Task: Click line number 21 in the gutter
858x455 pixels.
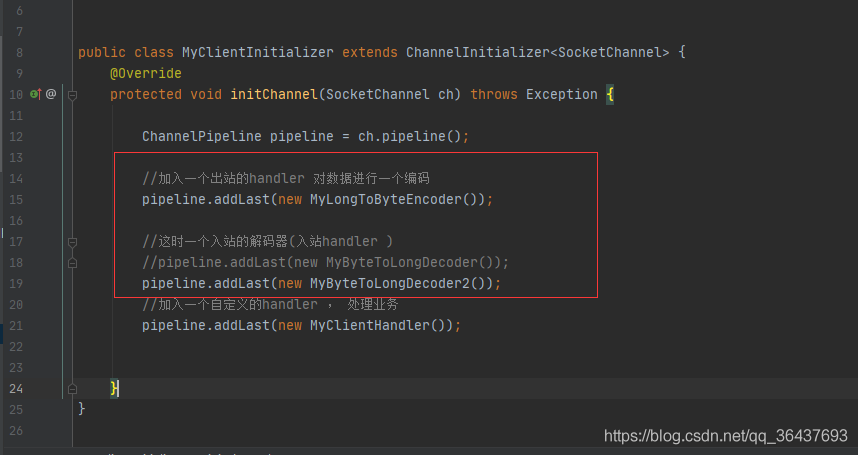Action: coord(16,326)
